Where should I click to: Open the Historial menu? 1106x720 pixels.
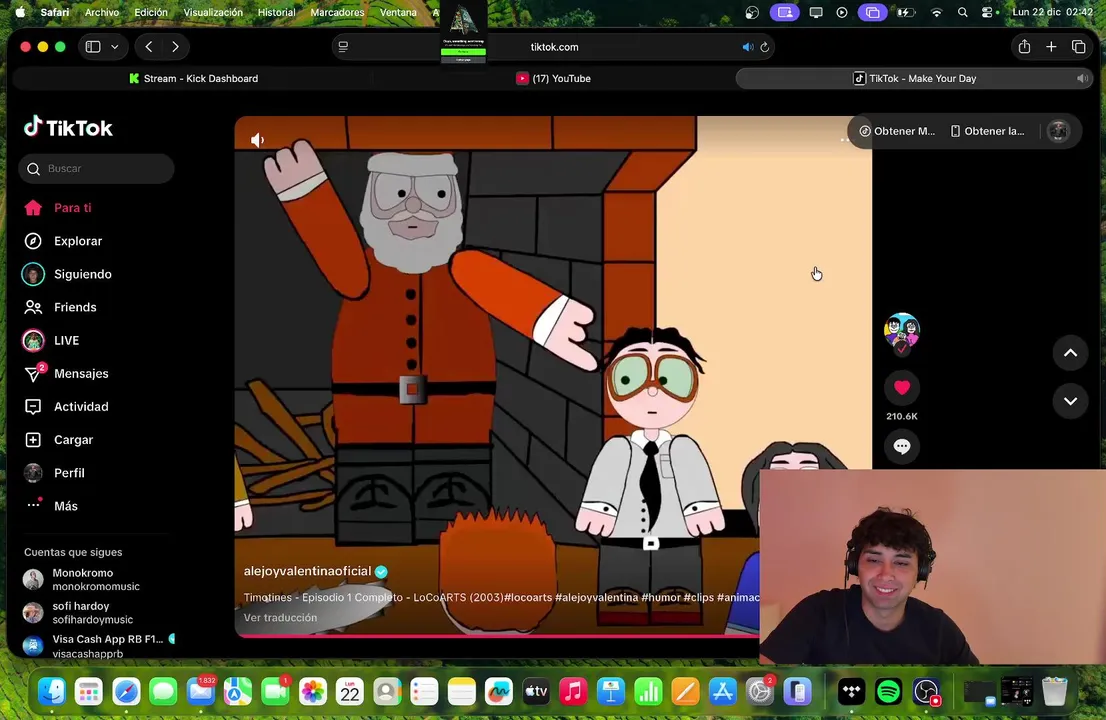276,12
